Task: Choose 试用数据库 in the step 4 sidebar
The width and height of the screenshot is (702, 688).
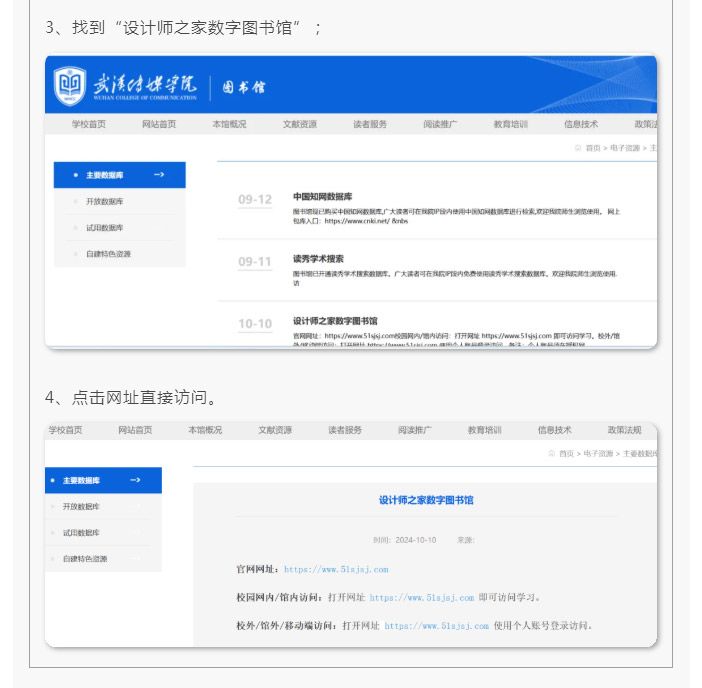Action: coord(81,533)
